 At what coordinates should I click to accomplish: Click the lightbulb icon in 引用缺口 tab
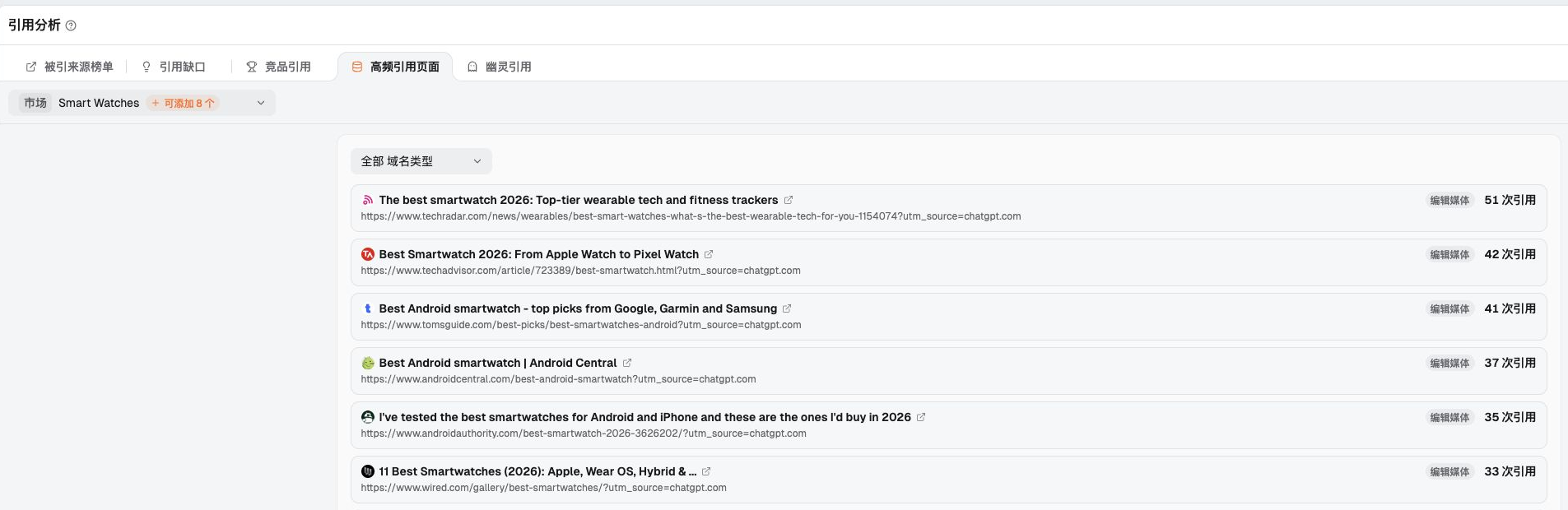tap(147, 67)
